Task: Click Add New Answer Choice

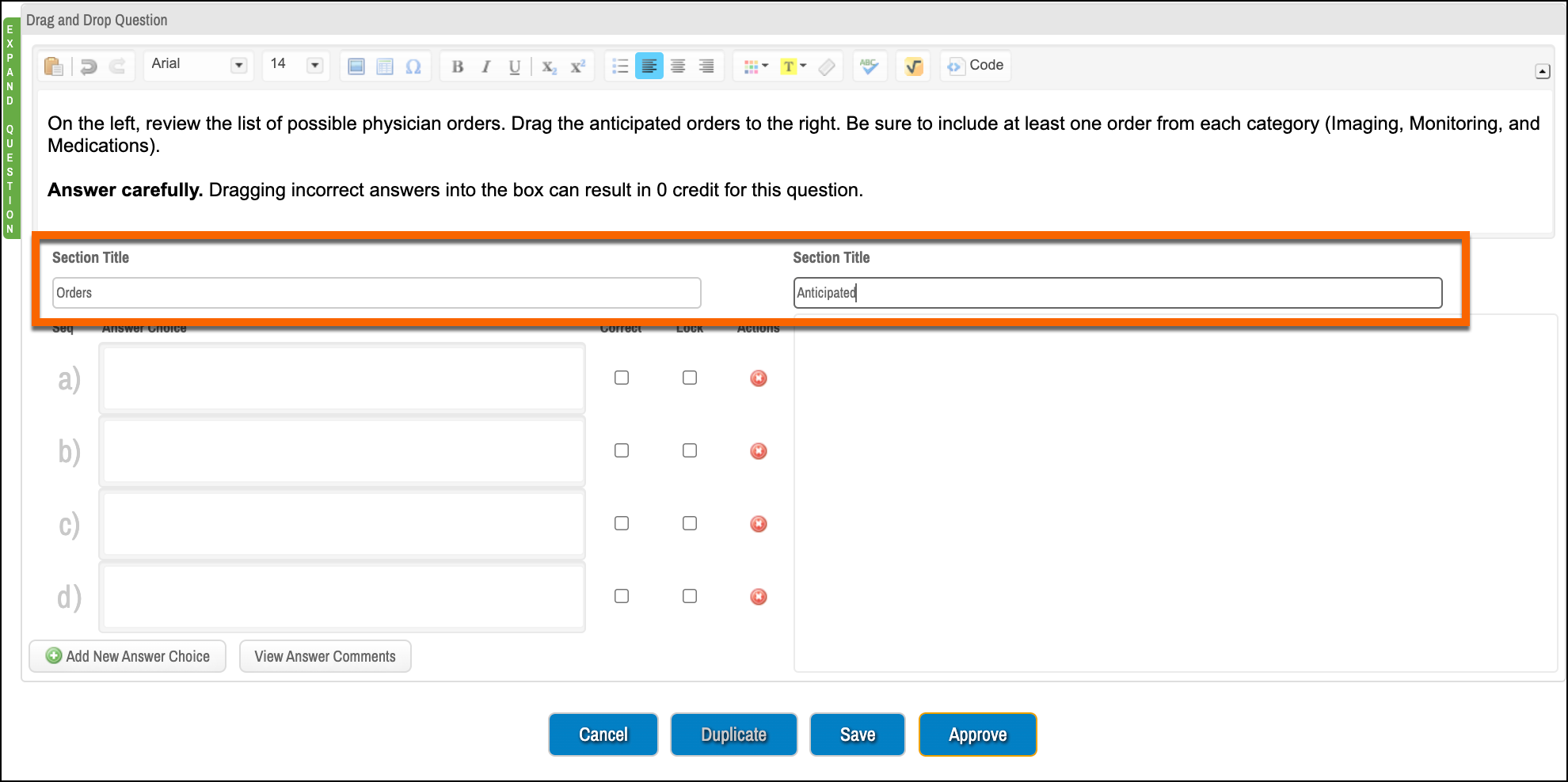Action: pos(127,656)
